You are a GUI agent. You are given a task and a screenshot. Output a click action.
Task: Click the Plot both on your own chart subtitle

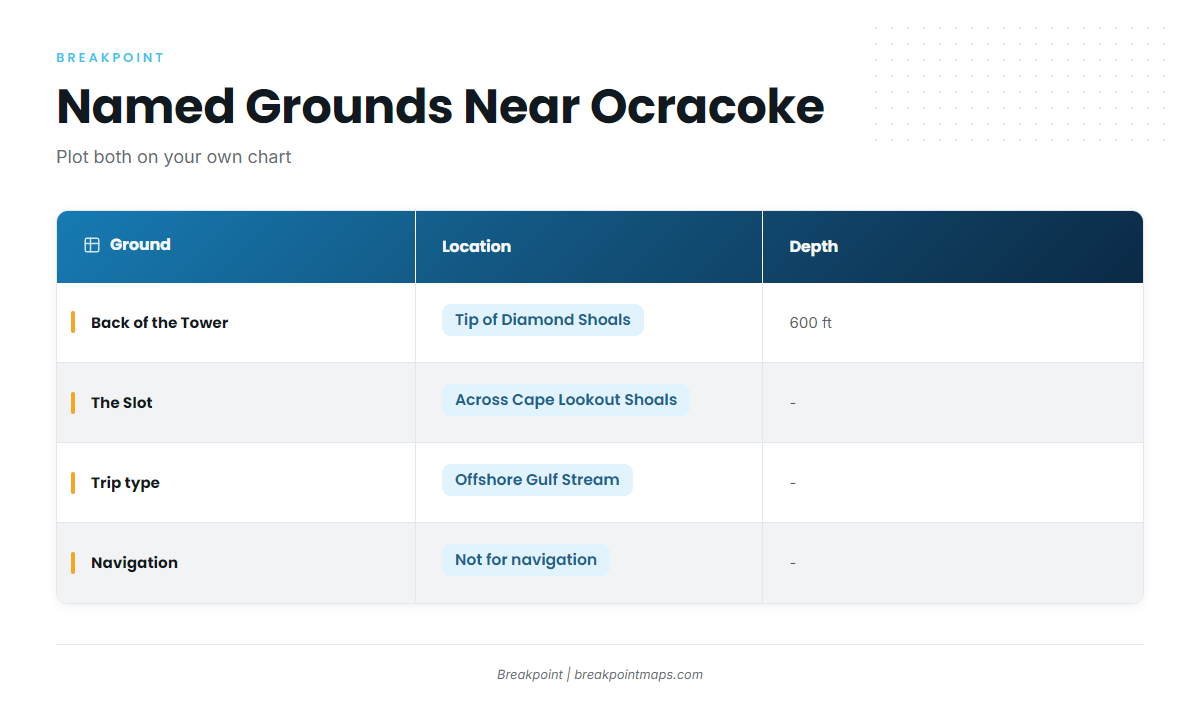pyautogui.click(x=174, y=157)
